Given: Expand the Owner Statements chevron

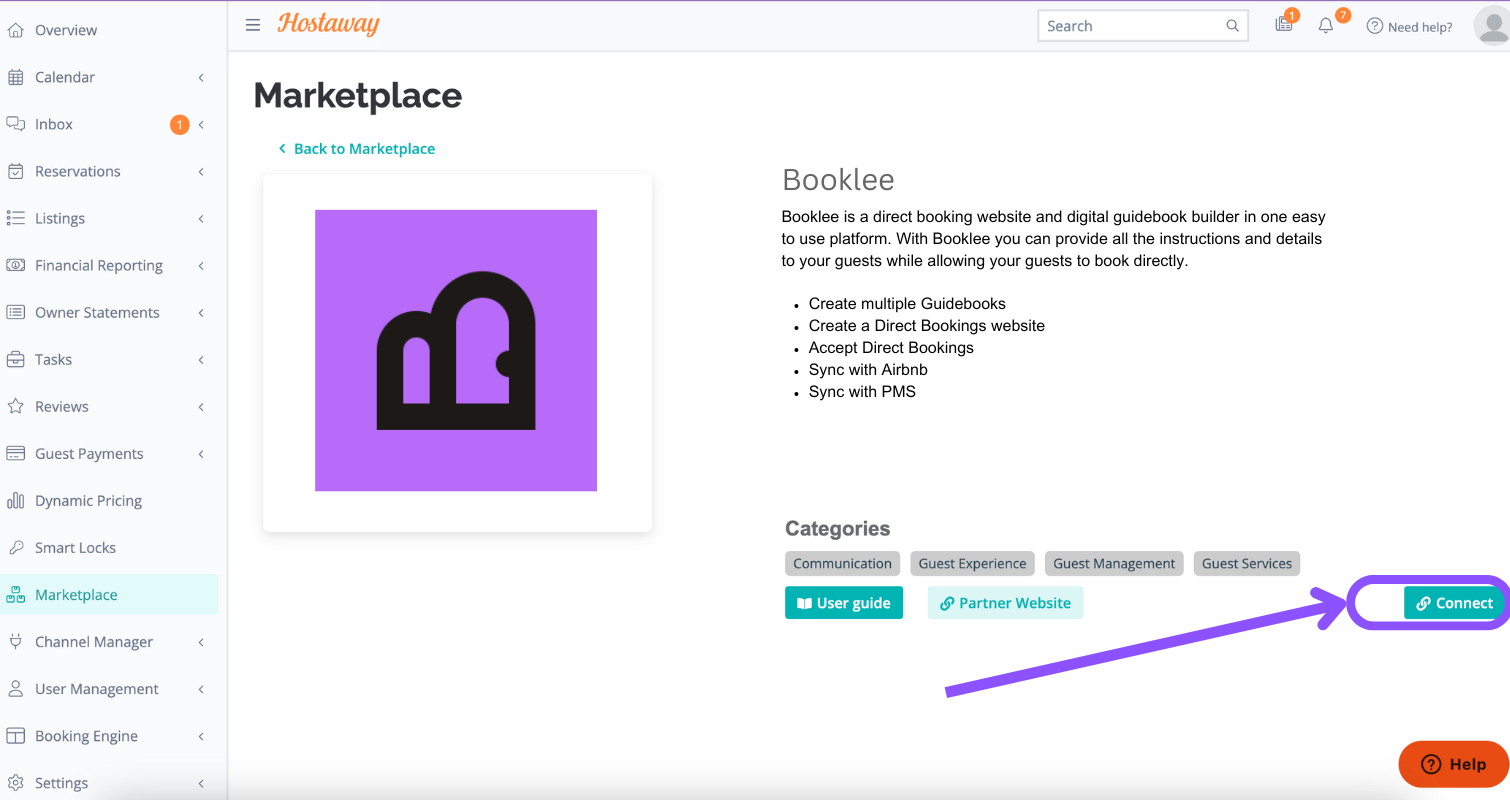Looking at the screenshot, I should (201, 312).
